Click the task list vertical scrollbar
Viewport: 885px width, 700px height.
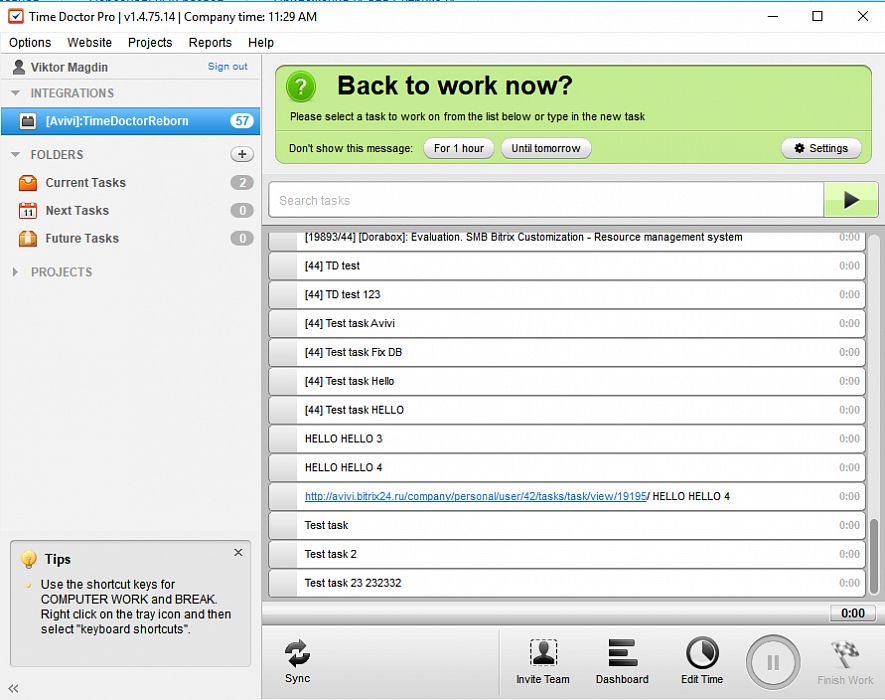[x=874, y=556]
